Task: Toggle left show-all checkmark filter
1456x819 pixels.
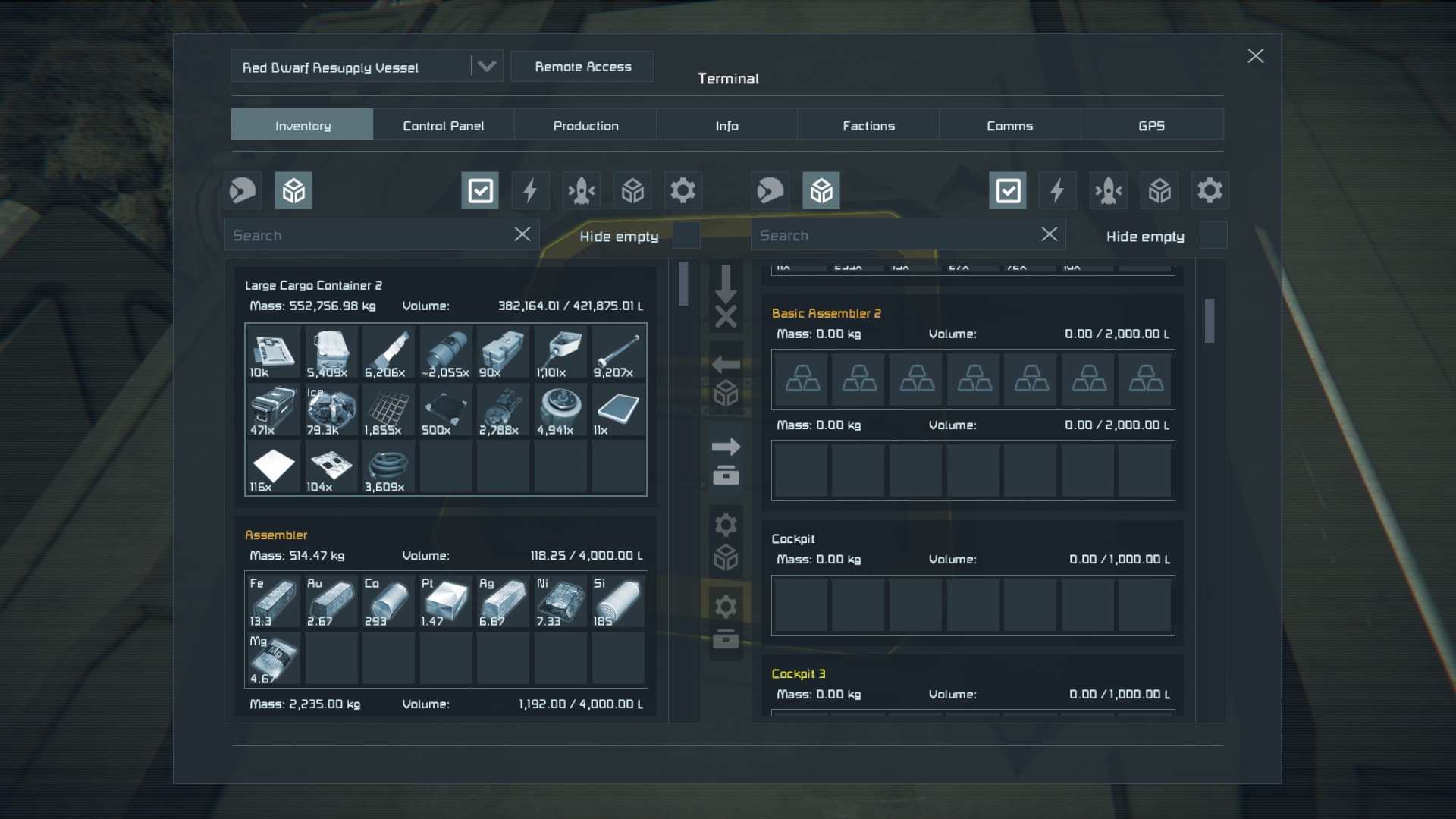Action: [x=480, y=190]
